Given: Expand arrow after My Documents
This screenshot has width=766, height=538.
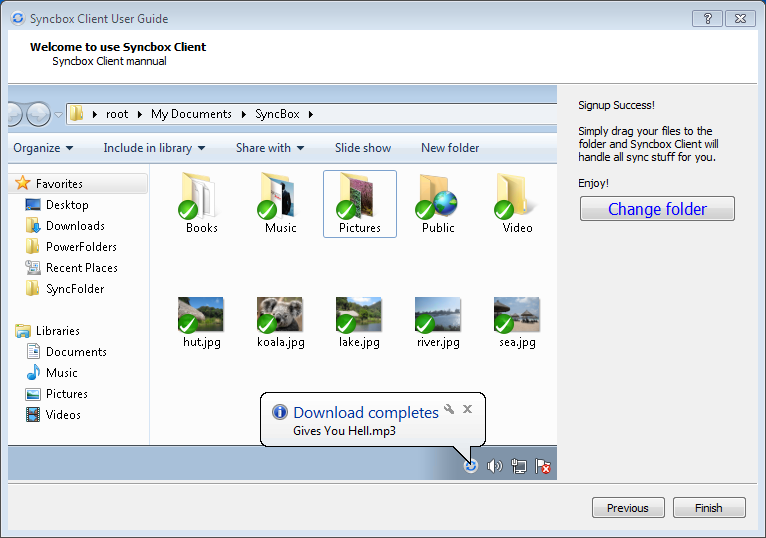Looking at the screenshot, I should (244, 114).
